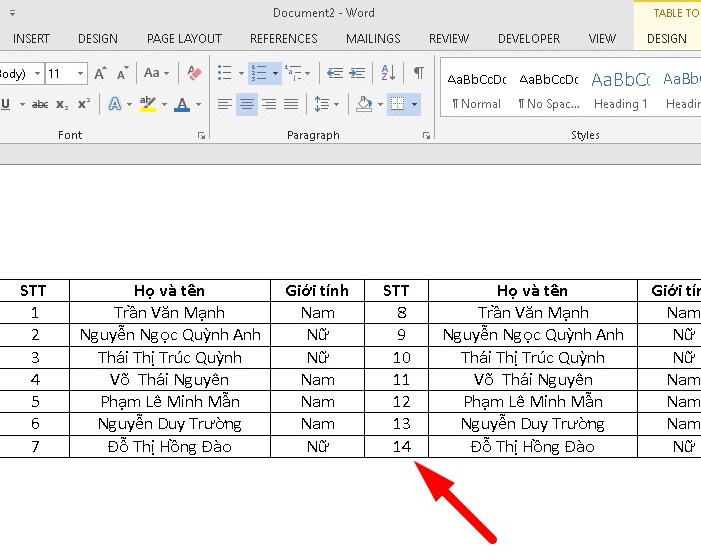Toggle Subscript formatting
Image resolution: width=701 pixels, height=559 pixels.
coord(62,105)
